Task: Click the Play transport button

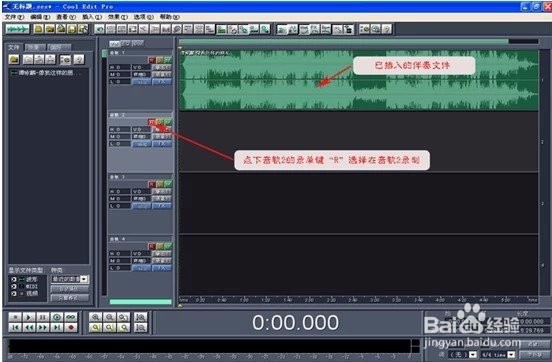Action: [x=29, y=317]
